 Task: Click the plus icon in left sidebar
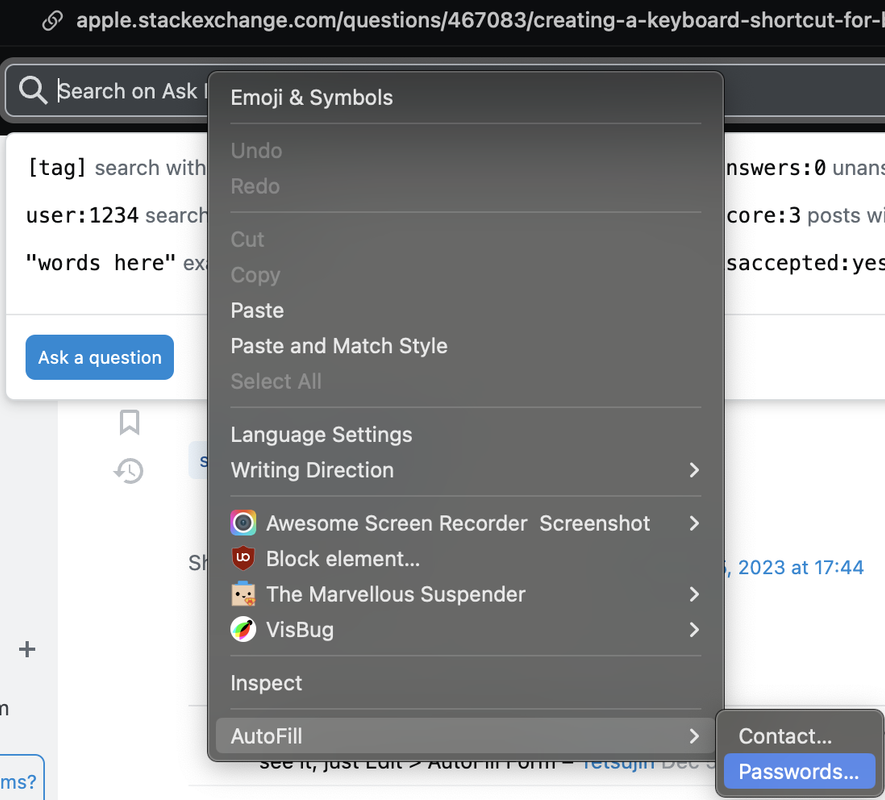pyautogui.click(x=27, y=649)
